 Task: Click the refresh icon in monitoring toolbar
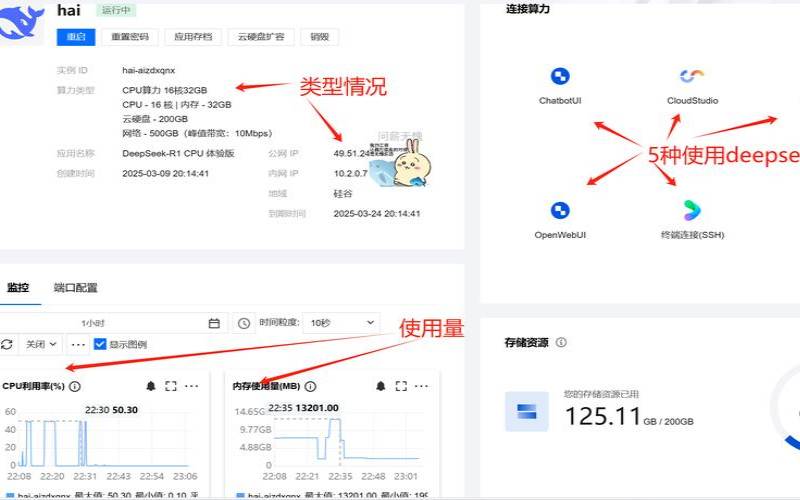[x=7, y=344]
